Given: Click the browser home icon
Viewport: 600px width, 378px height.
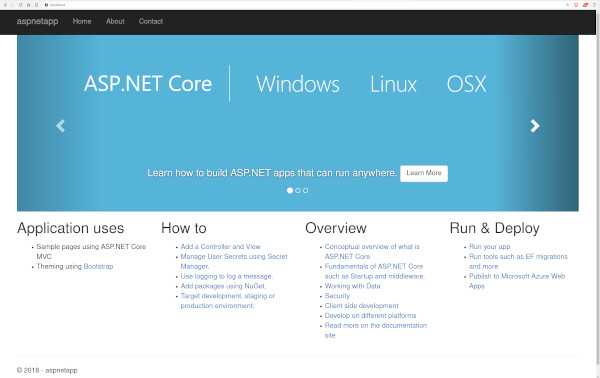Looking at the screenshot, I should coord(28,5).
